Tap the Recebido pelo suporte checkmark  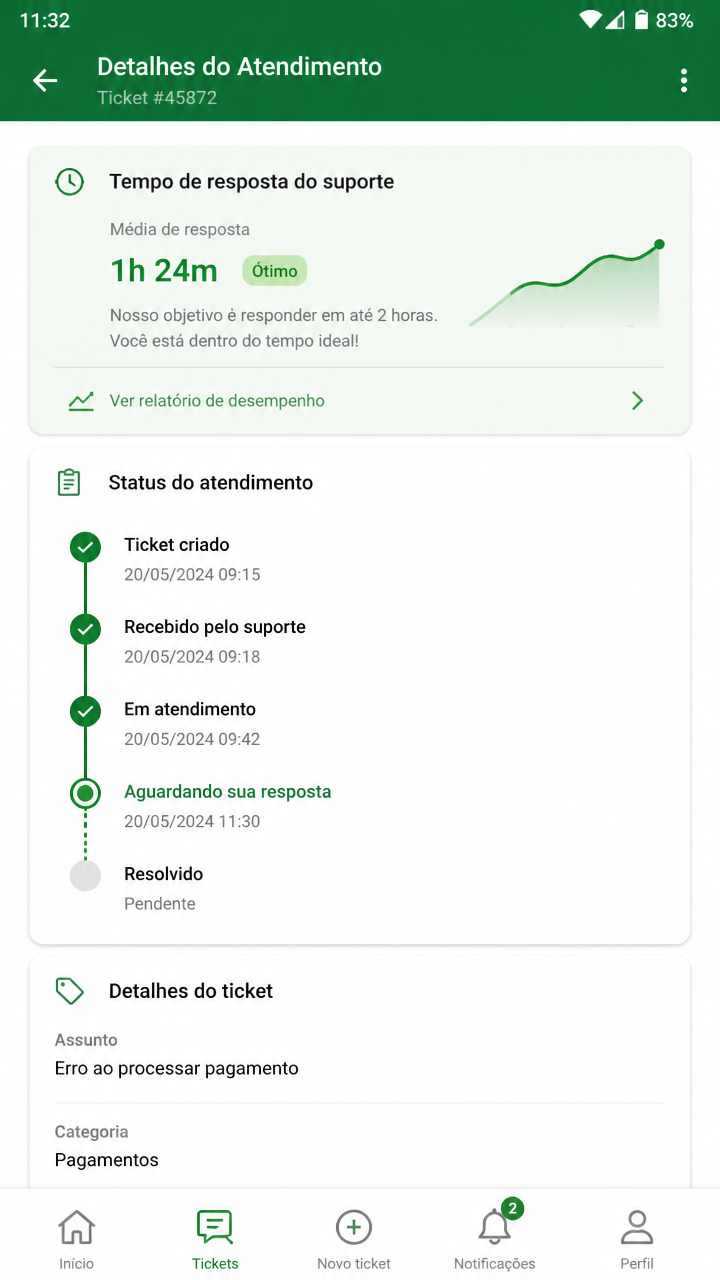click(86, 629)
